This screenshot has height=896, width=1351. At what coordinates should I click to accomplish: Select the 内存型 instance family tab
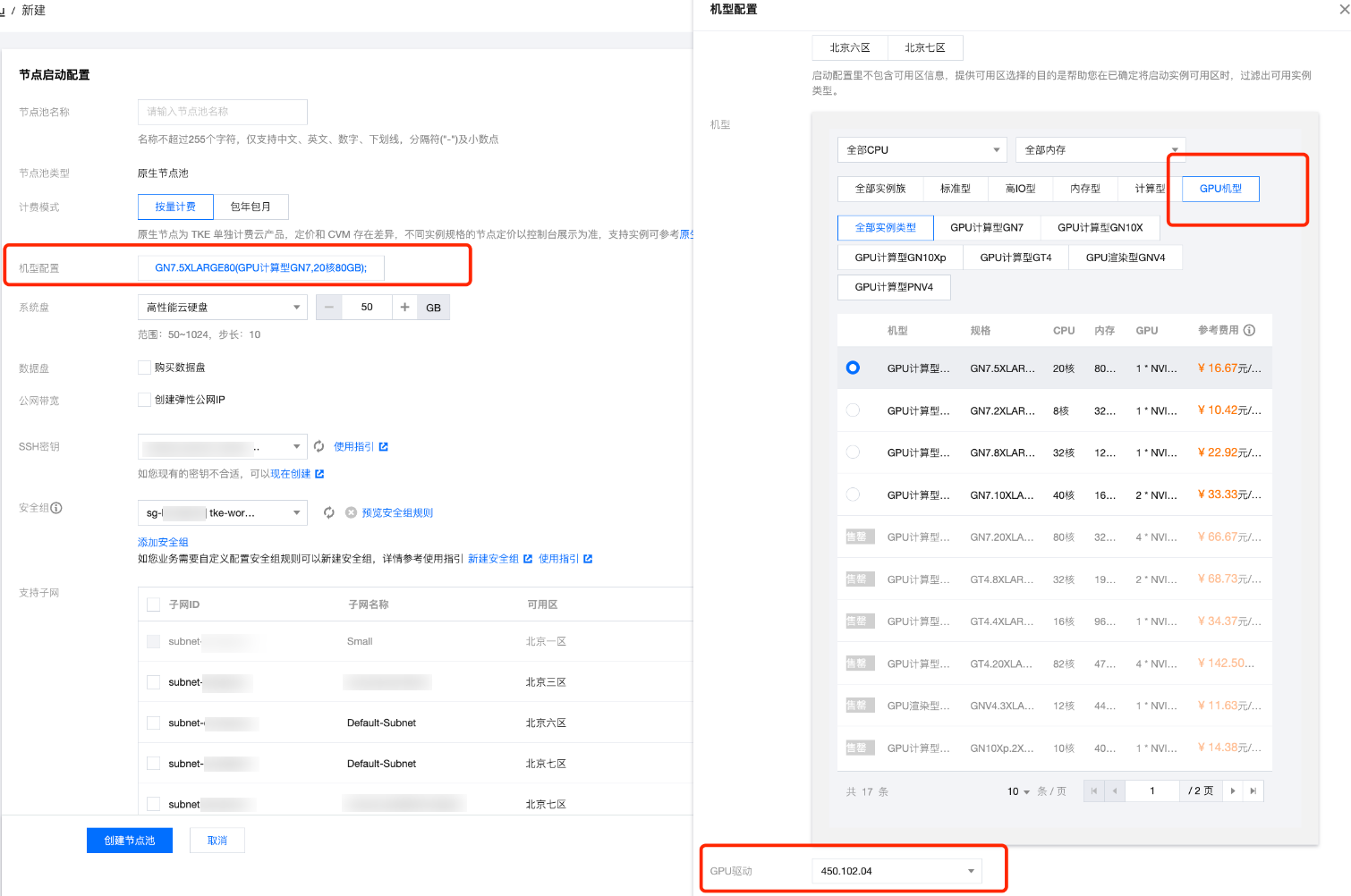pyautogui.click(x=1085, y=189)
